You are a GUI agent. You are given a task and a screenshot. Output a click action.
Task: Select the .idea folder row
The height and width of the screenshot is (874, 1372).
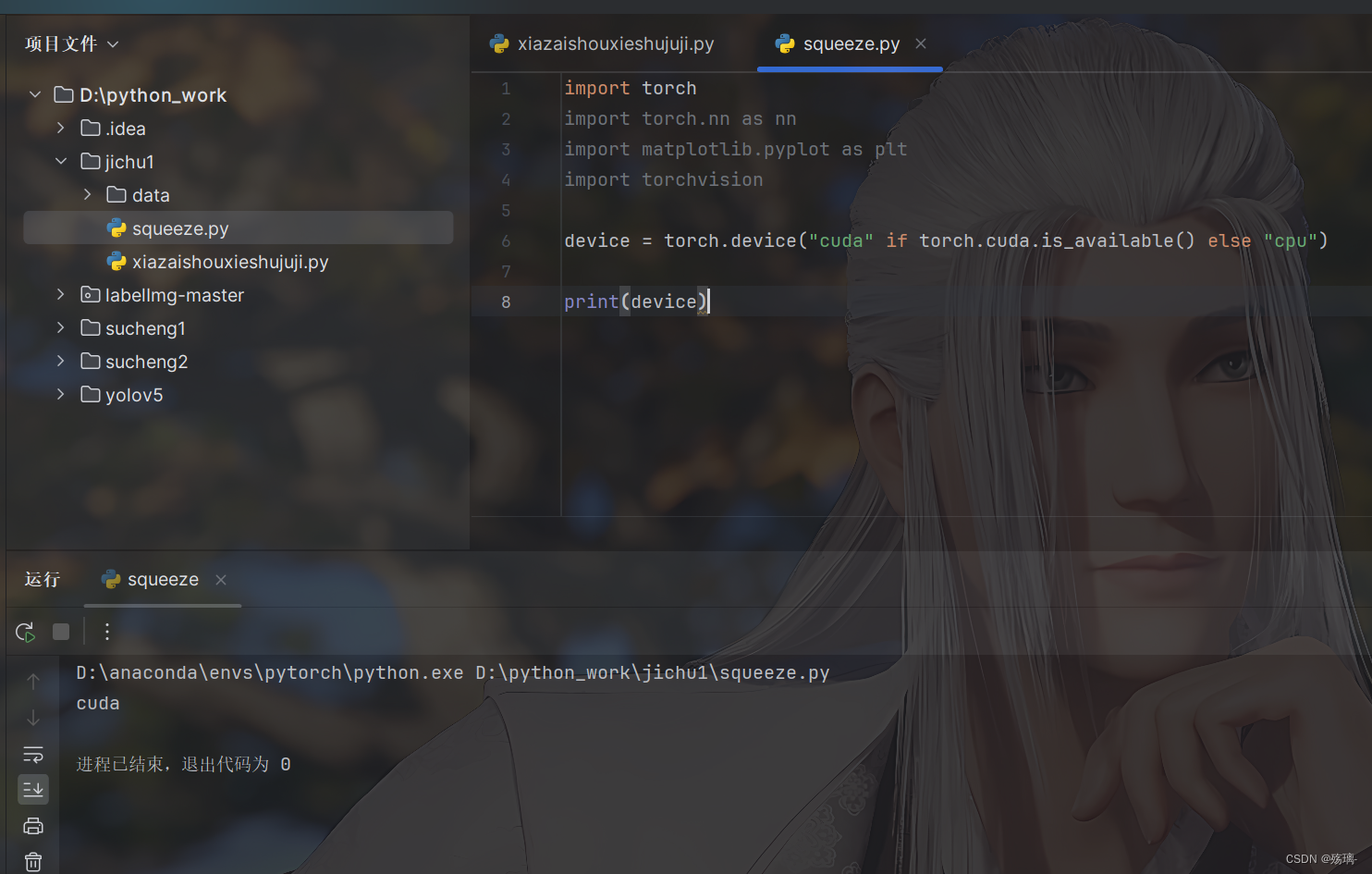(x=239, y=129)
